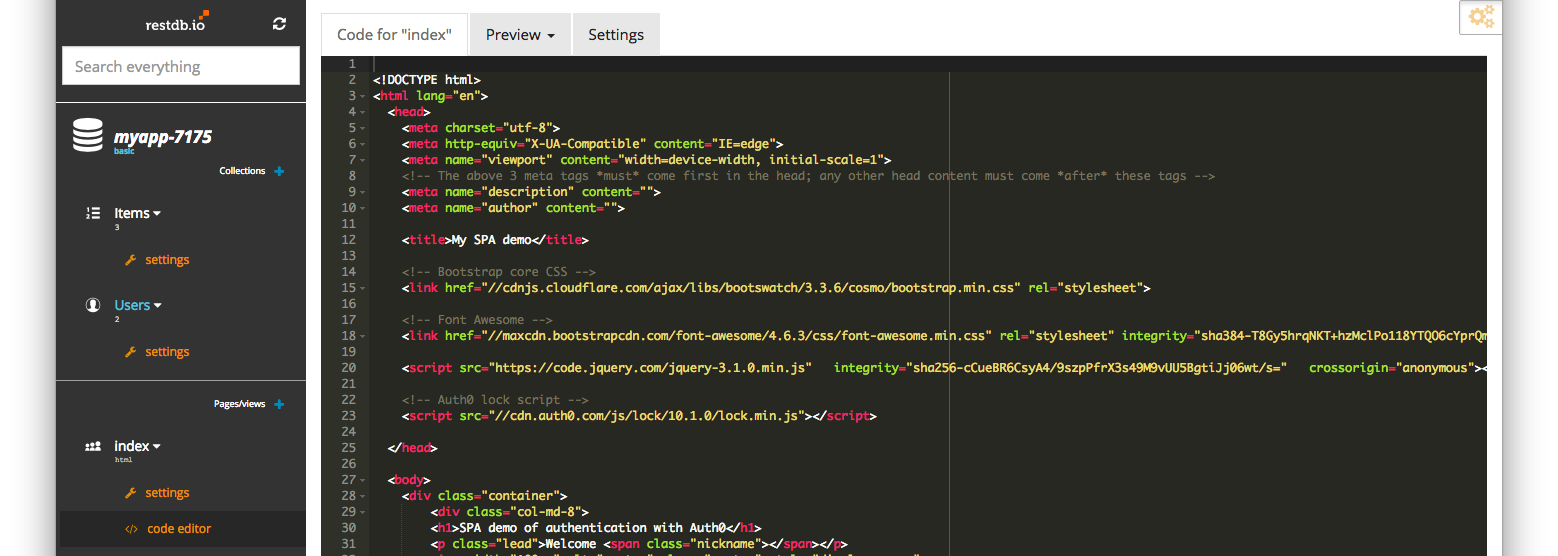Collapse the body tag on line 27
1558x556 pixels.
click(365, 480)
